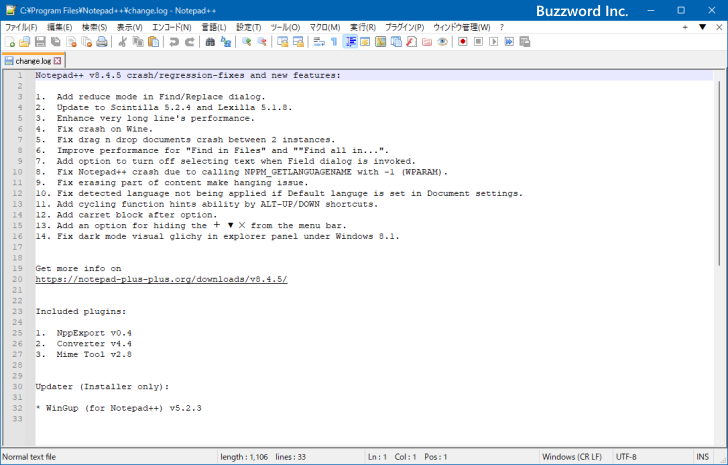Click the Open file folder icon
The width and height of the screenshot is (728, 465).
click(25, 42)
